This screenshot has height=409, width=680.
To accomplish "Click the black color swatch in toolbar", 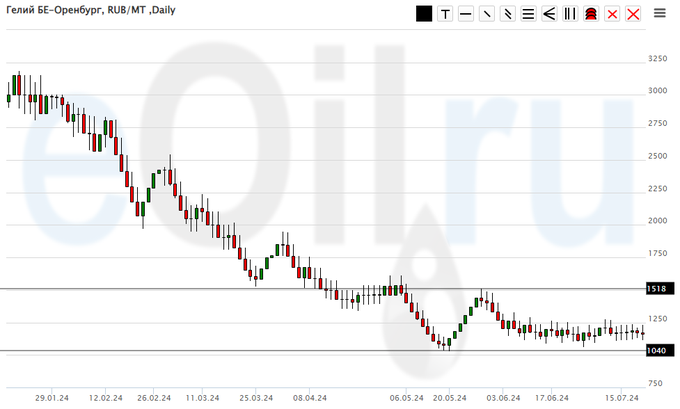I will click(424, 13).
